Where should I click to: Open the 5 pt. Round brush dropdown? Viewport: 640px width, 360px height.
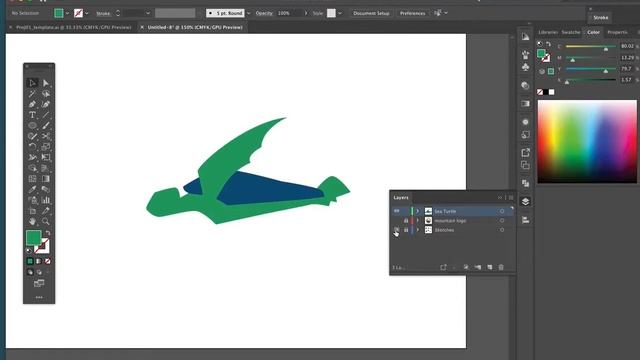click(x=249, y=13)
